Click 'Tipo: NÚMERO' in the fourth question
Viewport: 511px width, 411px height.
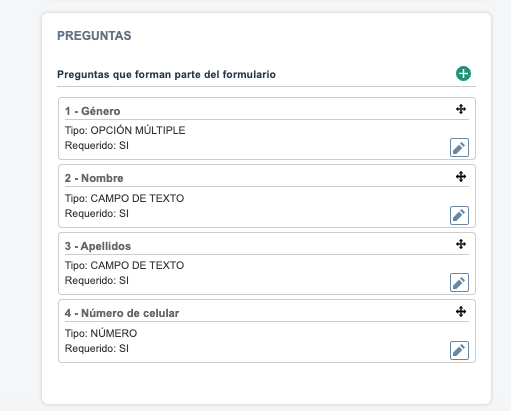pyautogui.click(x=101, y=333)
